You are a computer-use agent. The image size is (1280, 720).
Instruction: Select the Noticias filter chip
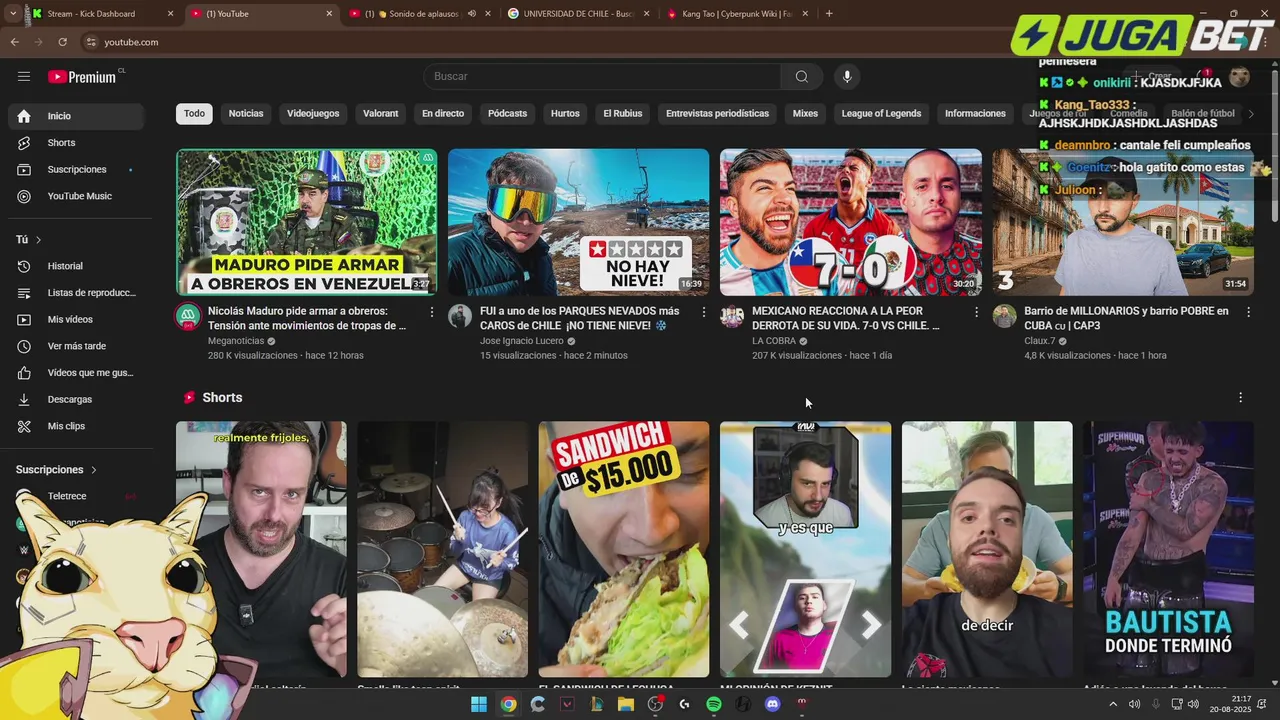[246, 113]
